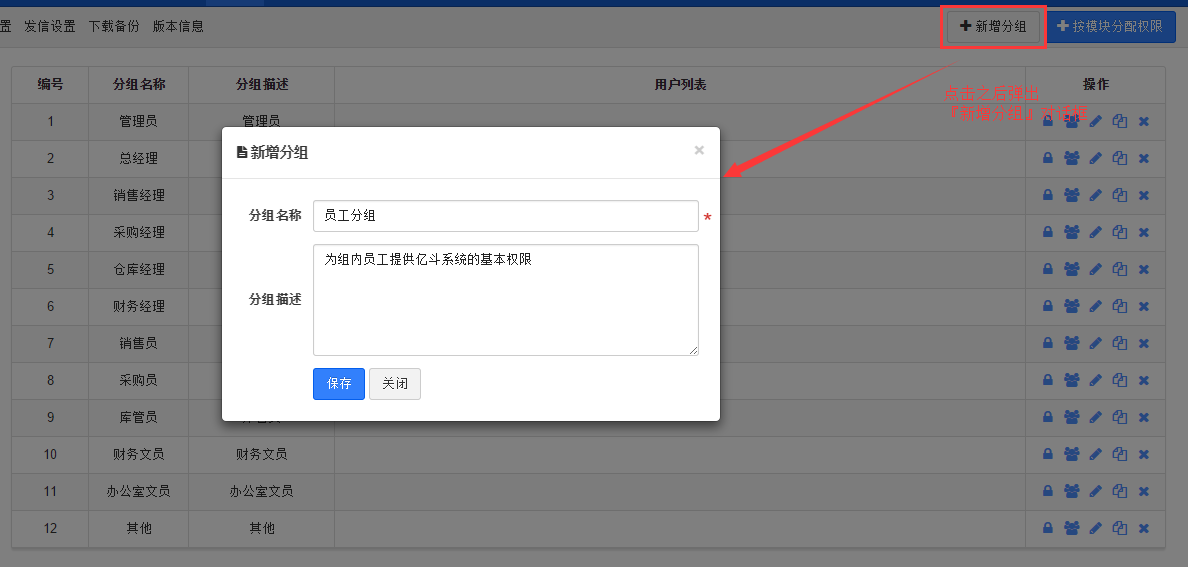The height and width of the screenshot is (567, 1188).
Task: Open the 版本信息 menu item
Action: coord(178,27)
